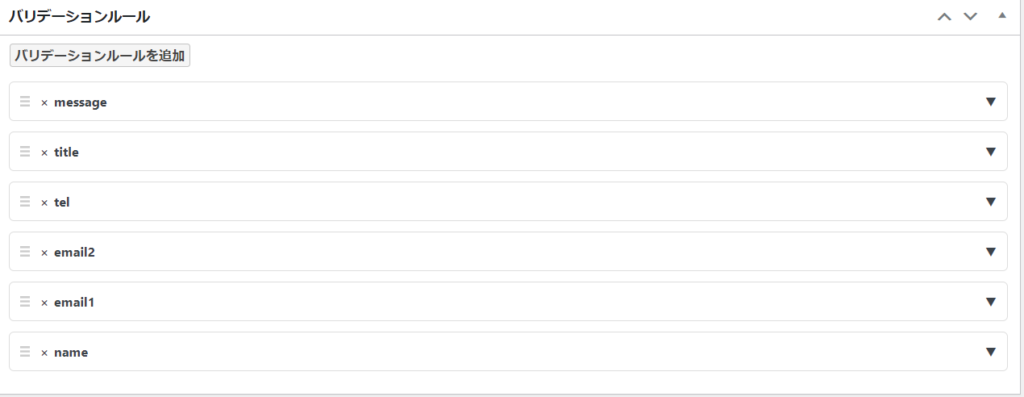Expand the email2 rule panel
The height and width of the screenshot is (397, 1024).
click(x=991, y=252)
